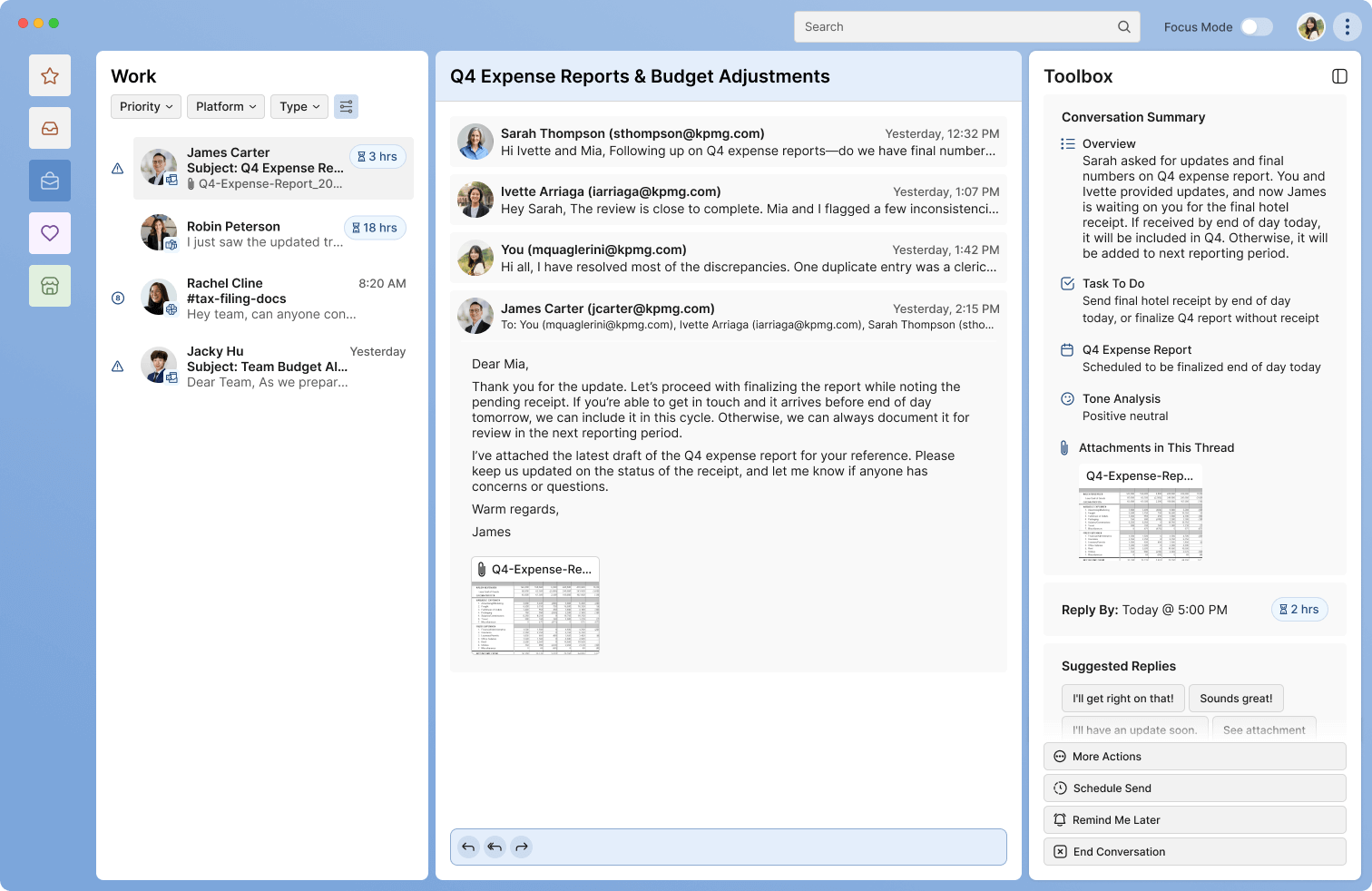
Task: Click the Q4 Expense Report calendar icon
Action: point(1068,349)
